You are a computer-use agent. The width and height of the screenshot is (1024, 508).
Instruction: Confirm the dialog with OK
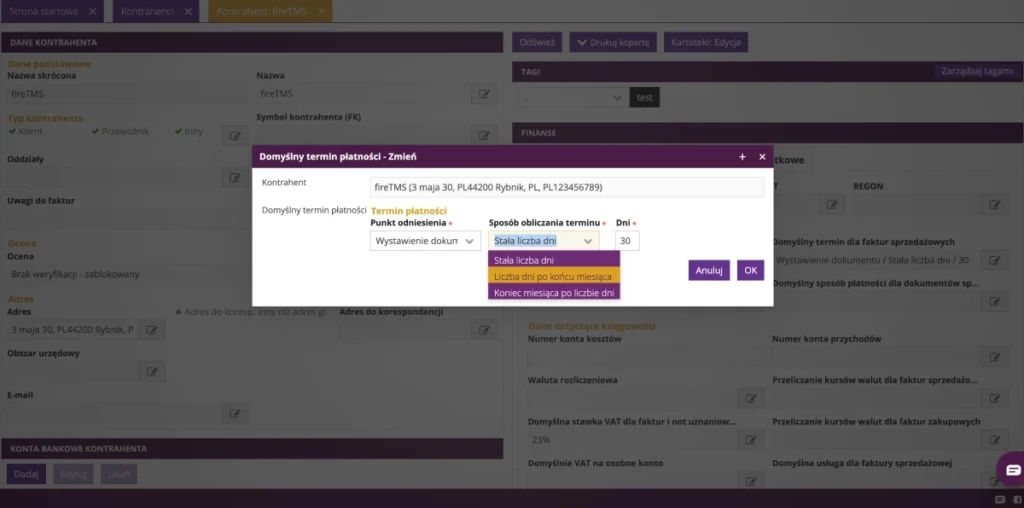(x=750, y=270)
